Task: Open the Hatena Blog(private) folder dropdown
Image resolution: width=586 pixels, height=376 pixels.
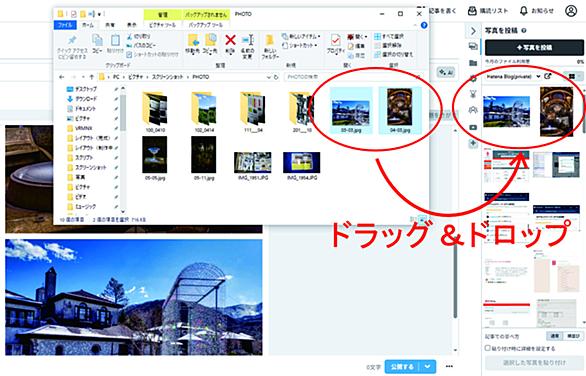Action: pos(513,76)
